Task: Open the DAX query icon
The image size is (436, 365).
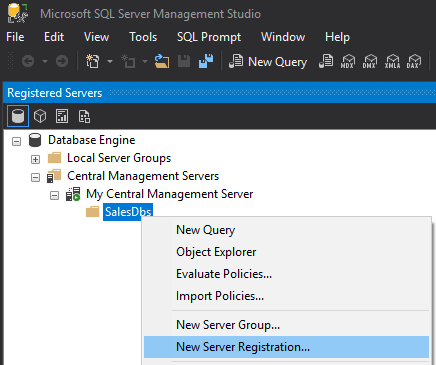Action: pos(414,62)
